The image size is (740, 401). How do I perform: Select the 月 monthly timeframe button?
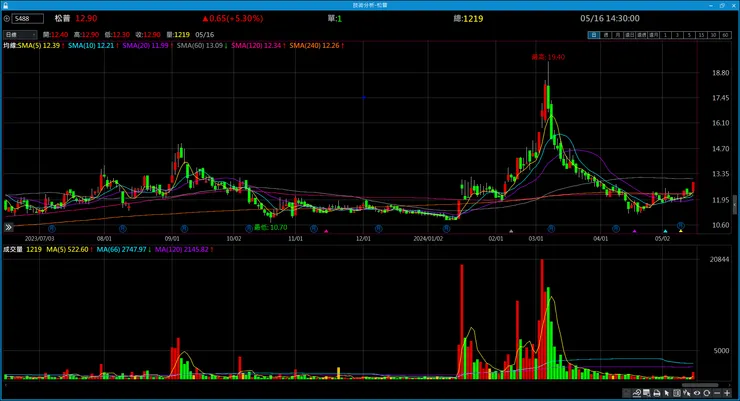click(x=617, y=35)
